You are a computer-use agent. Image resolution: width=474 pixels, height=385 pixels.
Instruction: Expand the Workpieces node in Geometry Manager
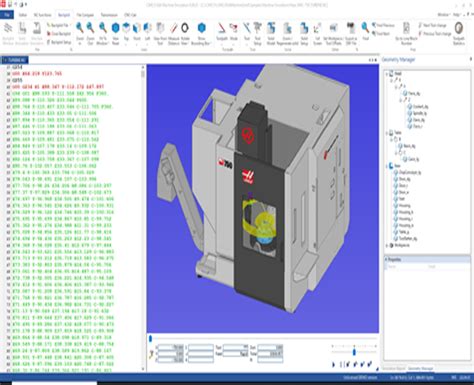387,245
